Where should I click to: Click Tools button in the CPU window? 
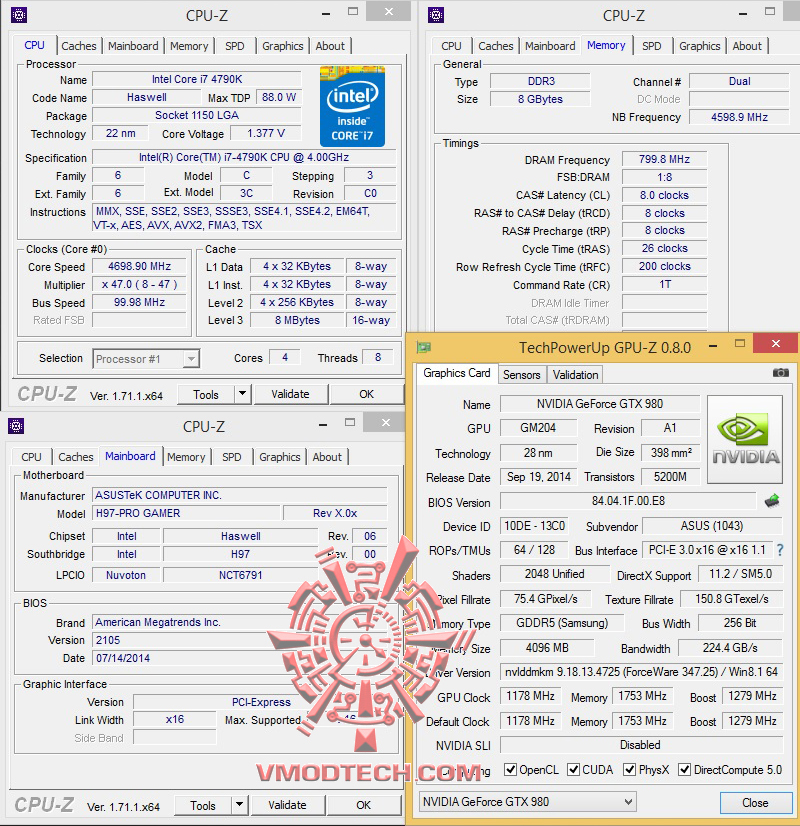pos(206,394)
